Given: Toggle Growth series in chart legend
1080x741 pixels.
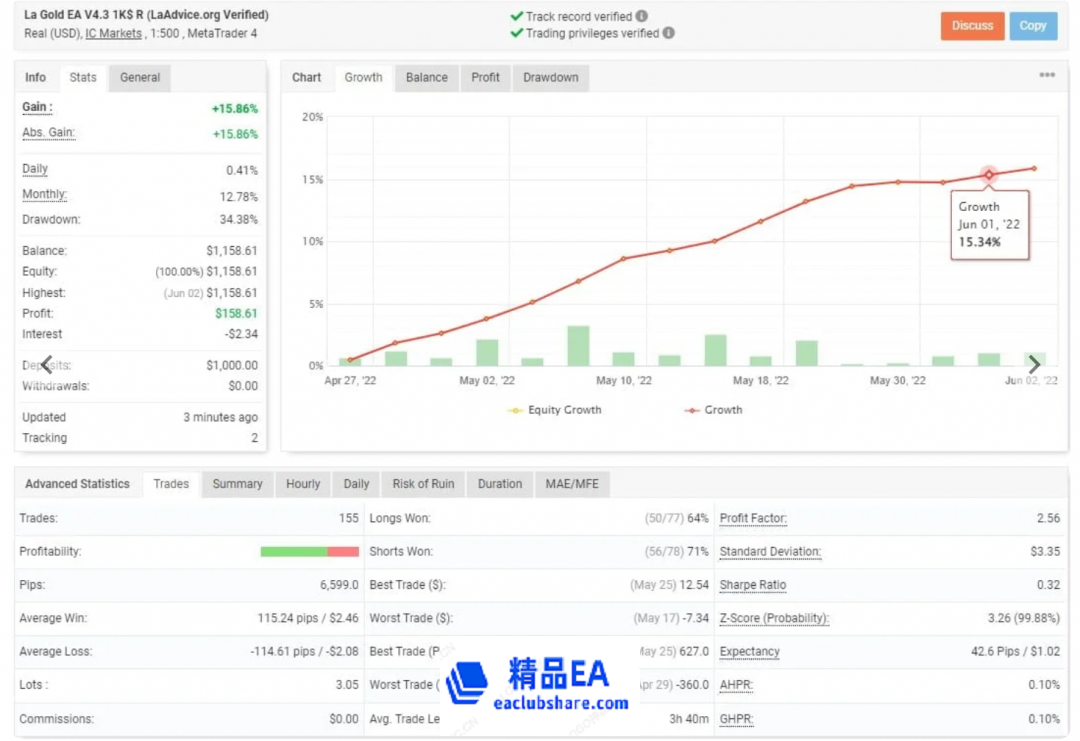Looking at the screenshot, I should click(714, 410).
